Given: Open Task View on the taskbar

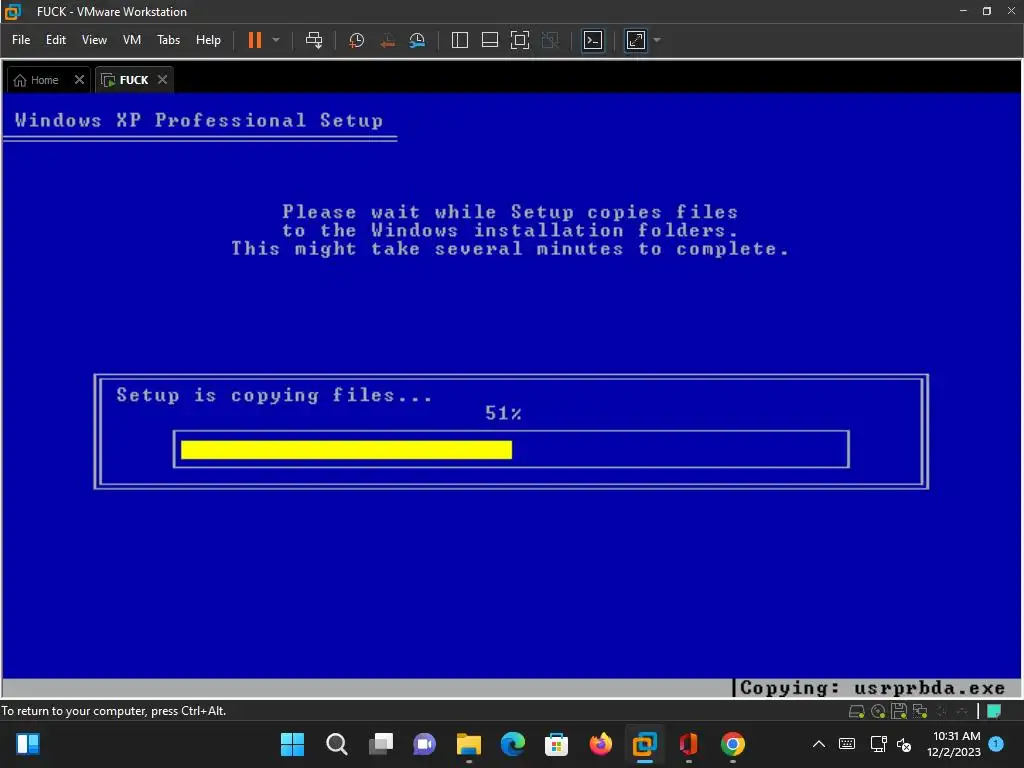Looking at the screenshot, I should (381, 744).
